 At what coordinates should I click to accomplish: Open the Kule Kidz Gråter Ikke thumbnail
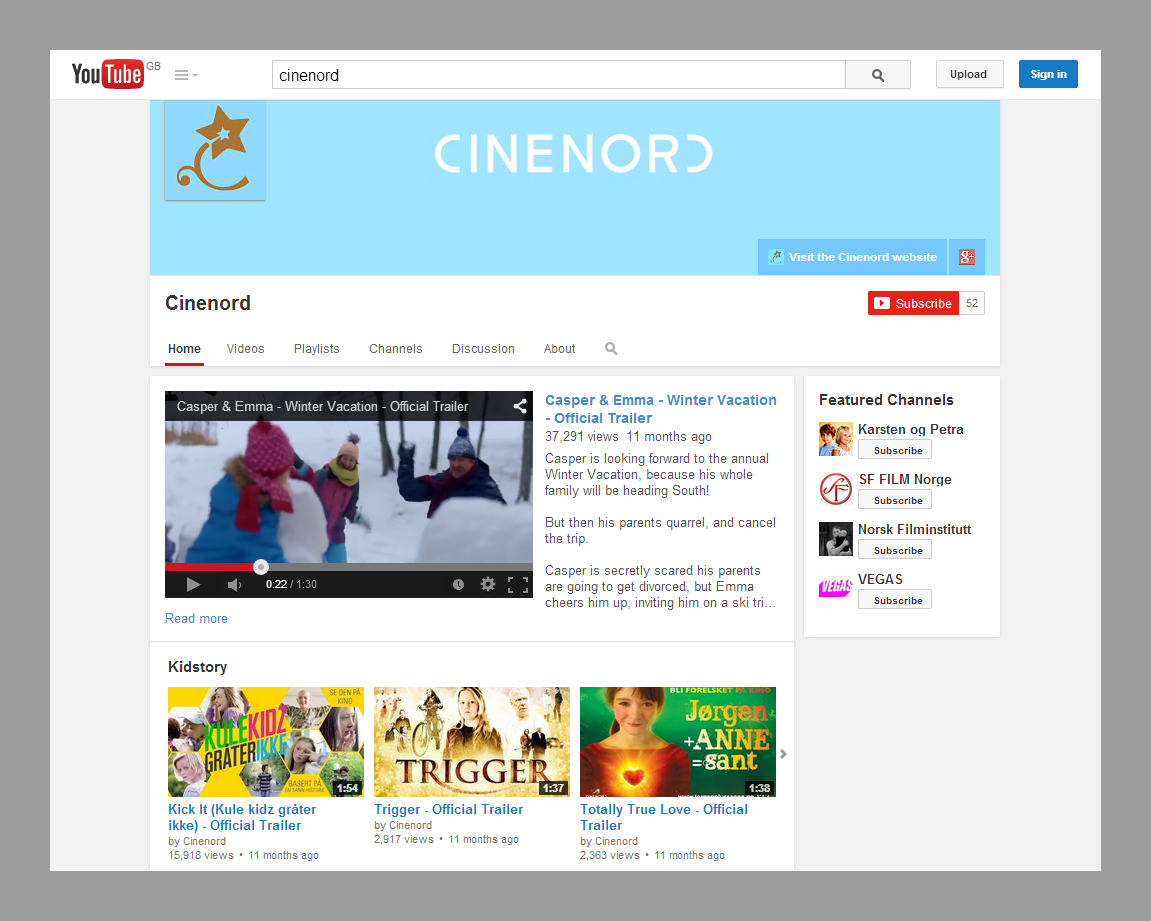(x=266, y=742)
